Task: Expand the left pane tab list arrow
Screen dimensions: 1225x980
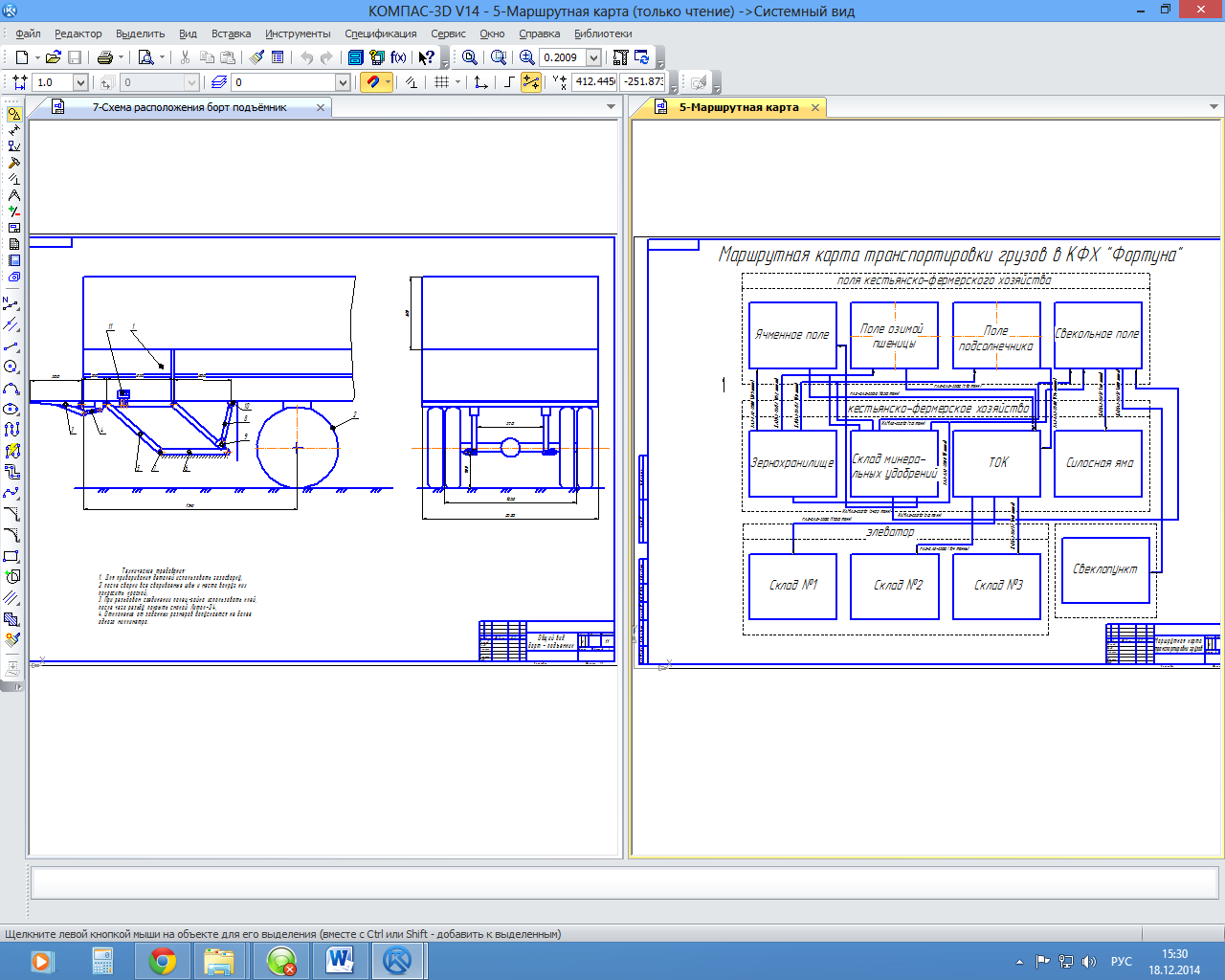Action: [x=612, y=107]
